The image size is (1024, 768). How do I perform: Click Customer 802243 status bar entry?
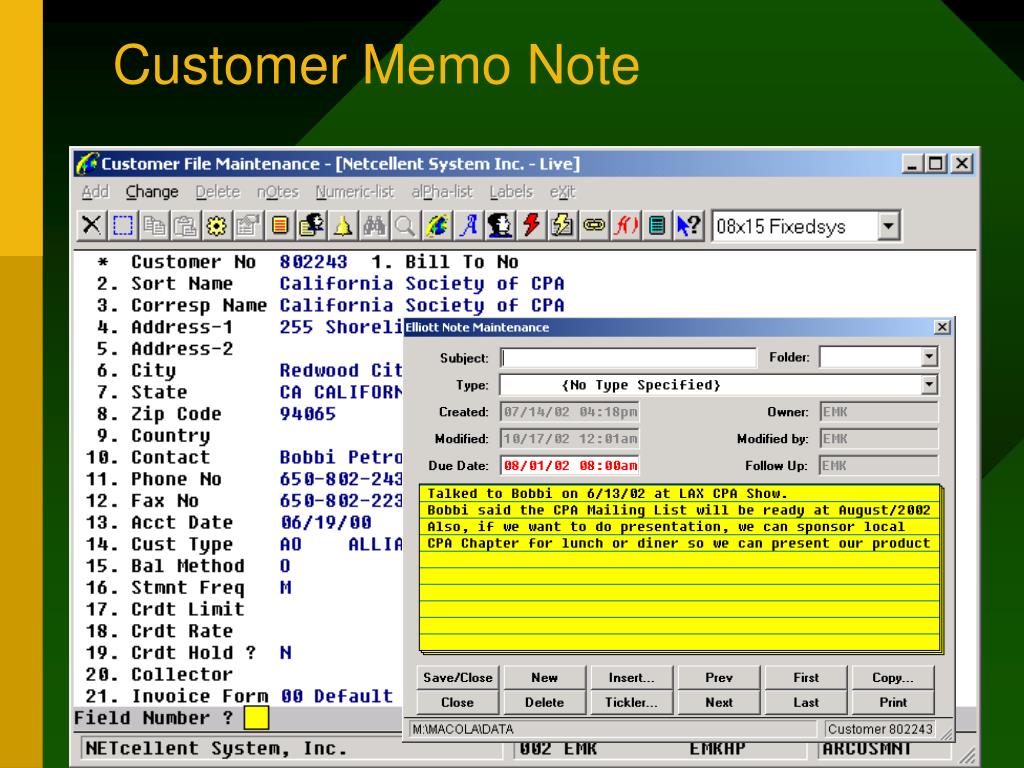pos(880,729)
